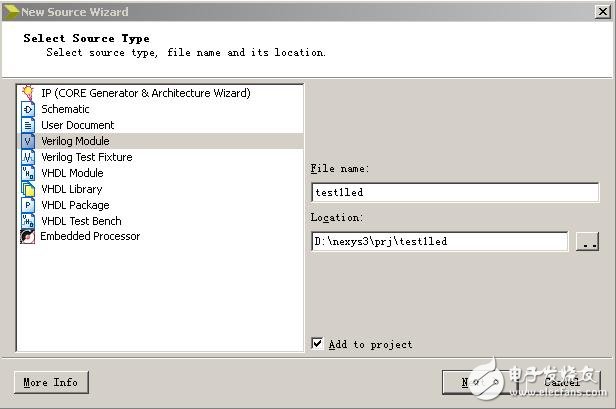Open the location browse button
The width and height of the screenshot is (616, 409).
click(588, 242)
